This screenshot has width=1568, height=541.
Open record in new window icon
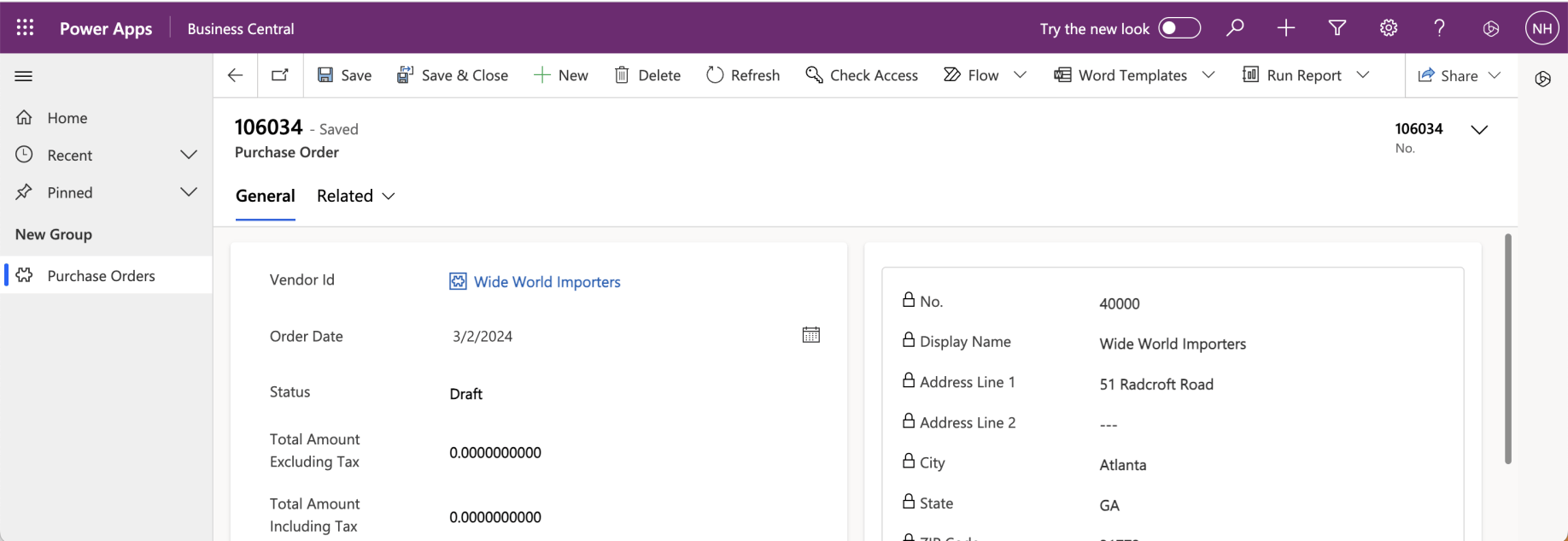coord(280,75)
